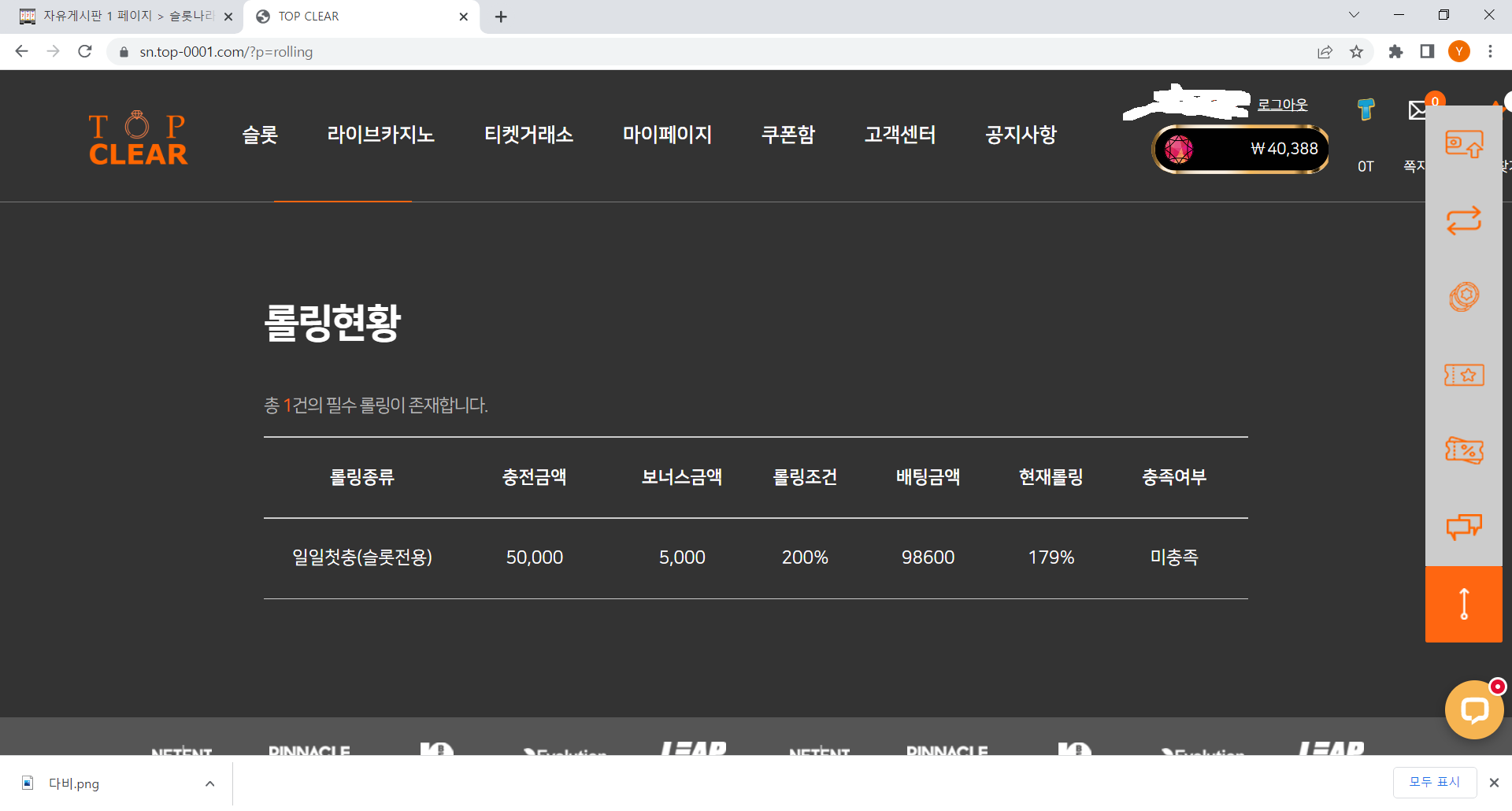
Task: Go forward in browser history
Action: pyautogui.click(x=53, y=51)
